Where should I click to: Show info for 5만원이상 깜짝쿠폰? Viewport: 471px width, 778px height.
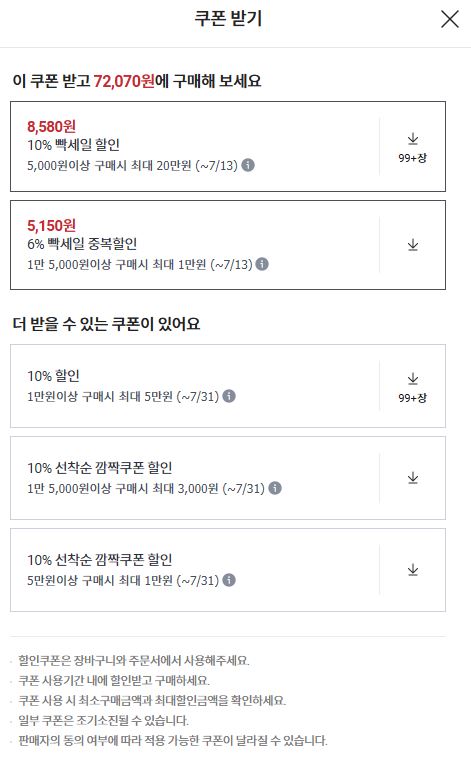tap(229, 580)
